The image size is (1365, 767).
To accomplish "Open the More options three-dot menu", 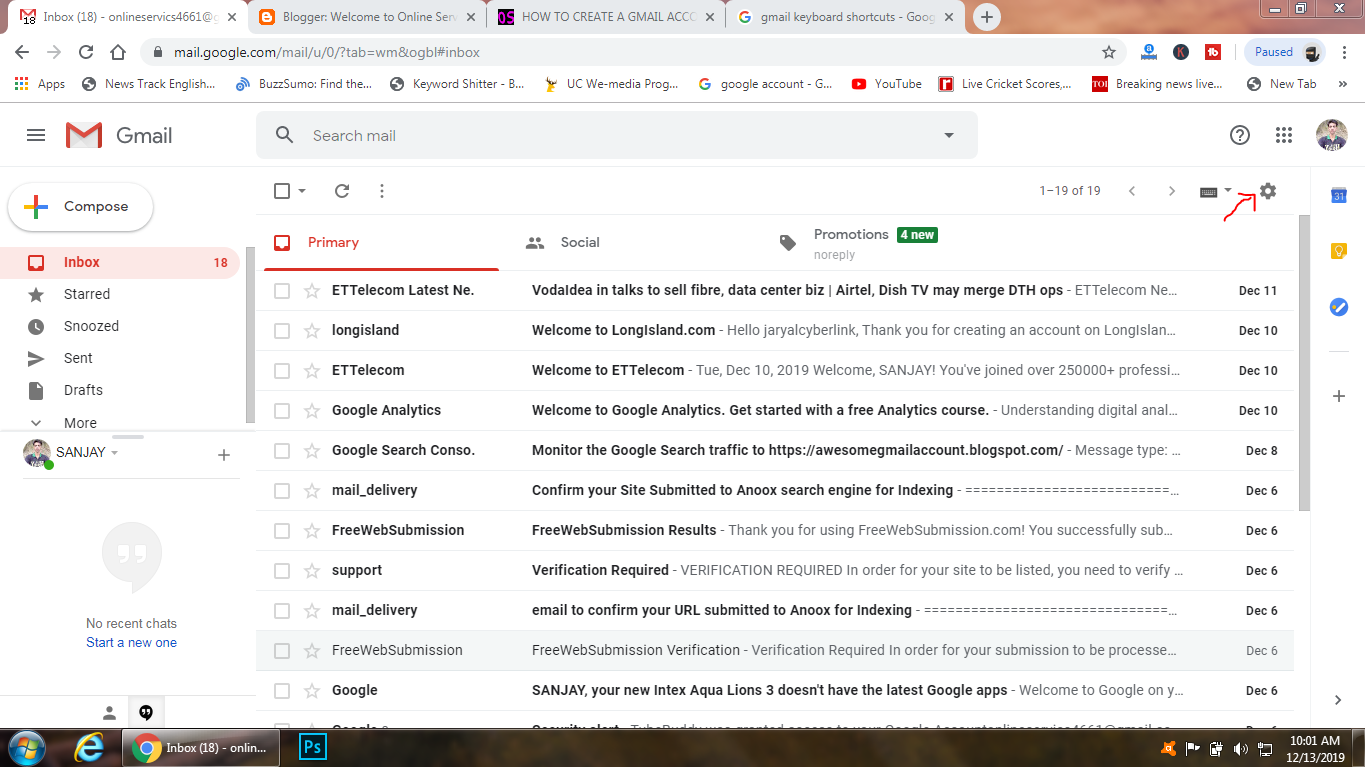I will coord(381,190).
